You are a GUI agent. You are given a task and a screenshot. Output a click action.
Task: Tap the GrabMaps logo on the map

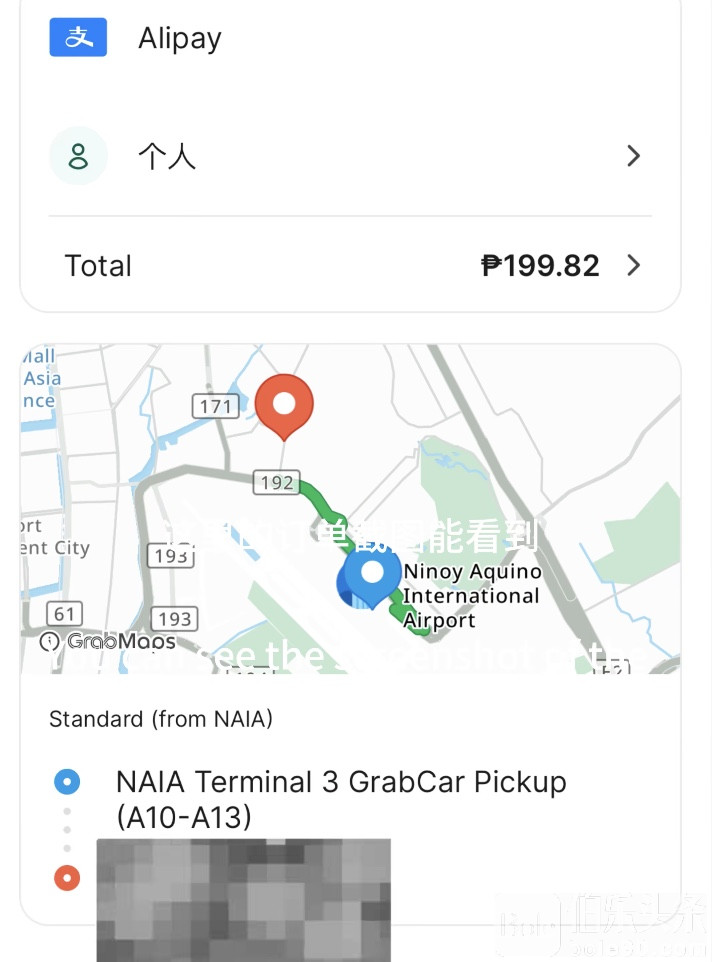click(x=108, y=642)
